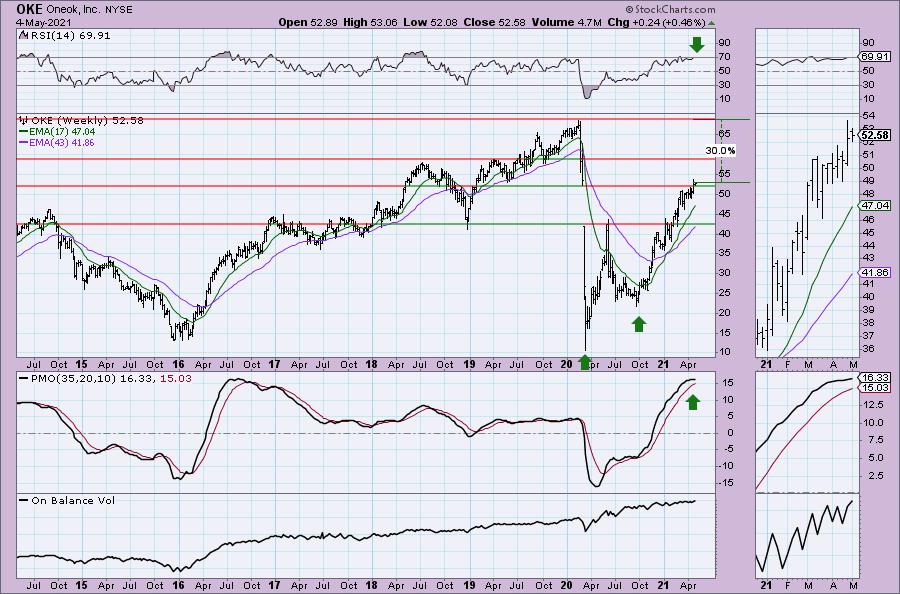Click the date 4-May-2021

click(44, 22)
